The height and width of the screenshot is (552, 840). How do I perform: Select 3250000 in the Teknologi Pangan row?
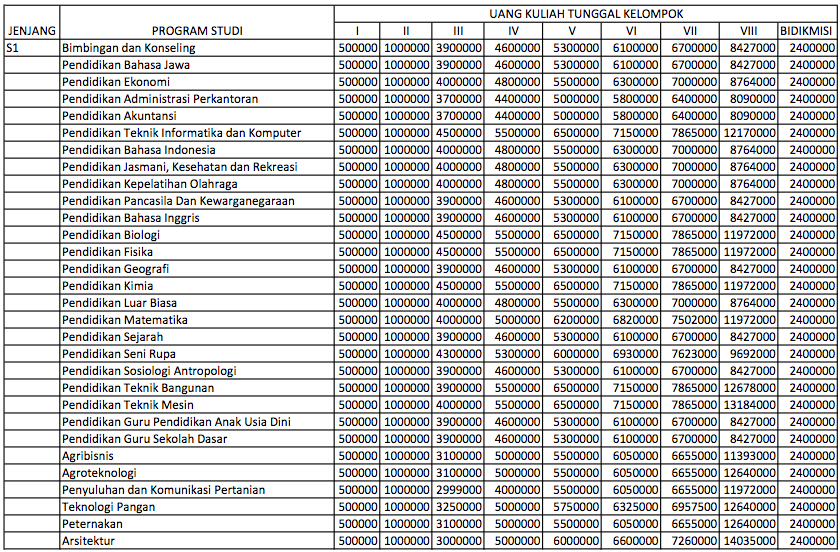click(459, 507)
